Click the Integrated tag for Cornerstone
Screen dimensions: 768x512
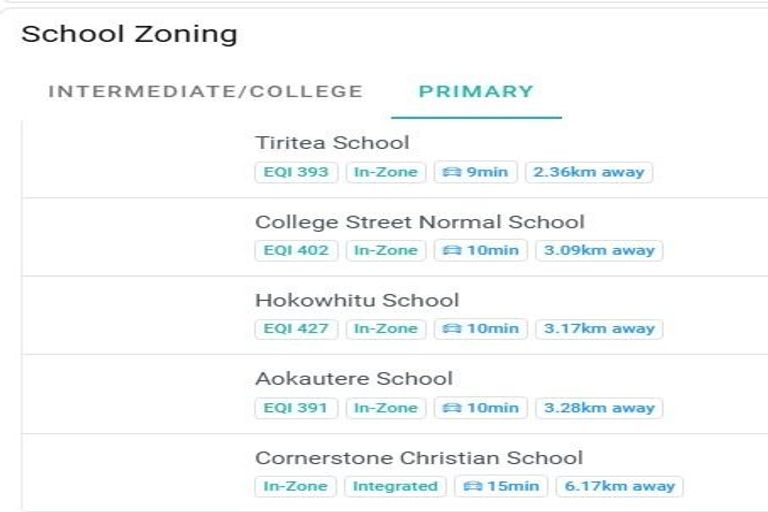coord(397,486)
